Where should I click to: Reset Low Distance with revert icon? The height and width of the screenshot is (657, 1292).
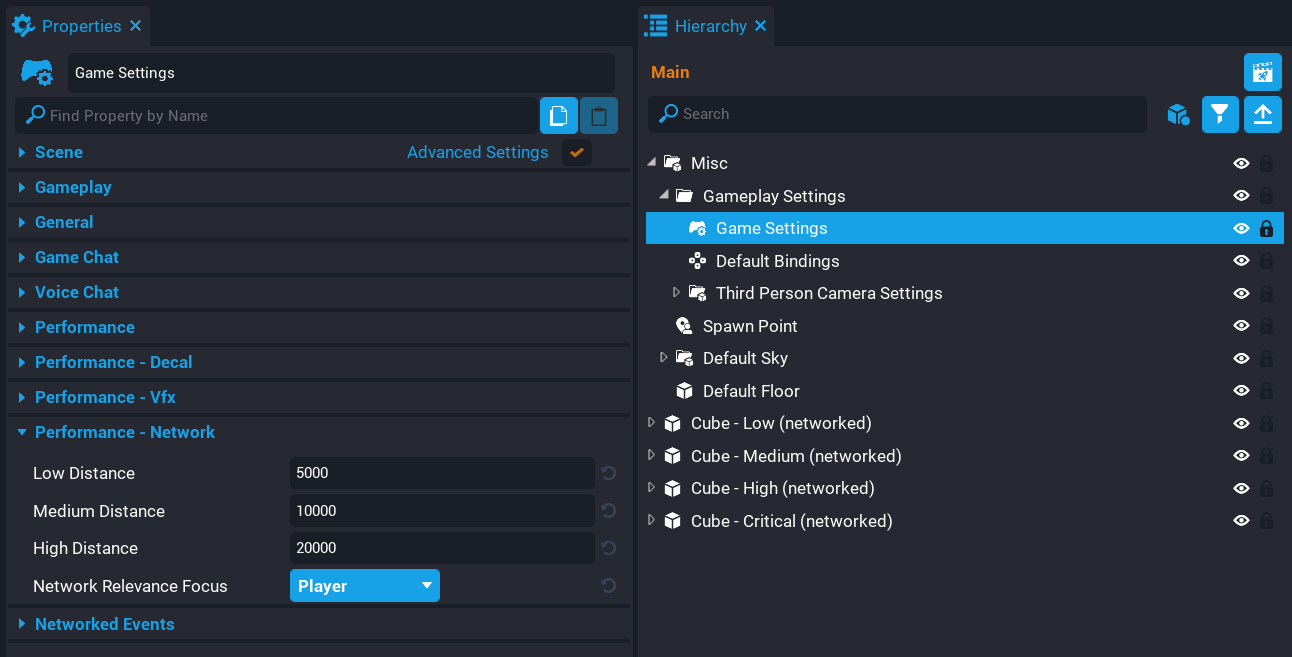pos(608,473)
